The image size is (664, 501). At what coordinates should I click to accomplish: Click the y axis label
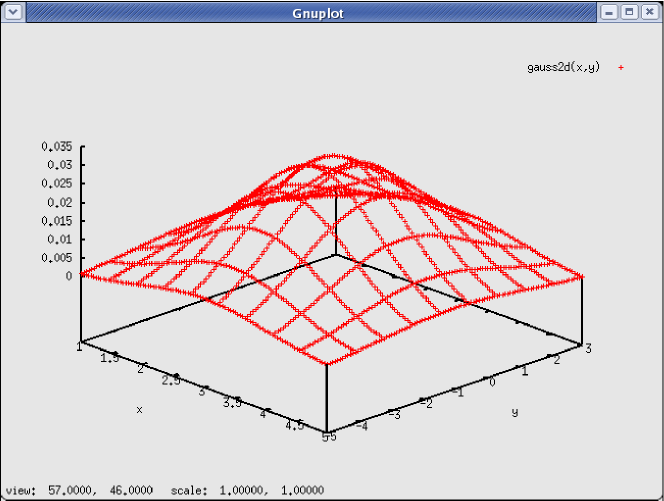click(515, 412)
